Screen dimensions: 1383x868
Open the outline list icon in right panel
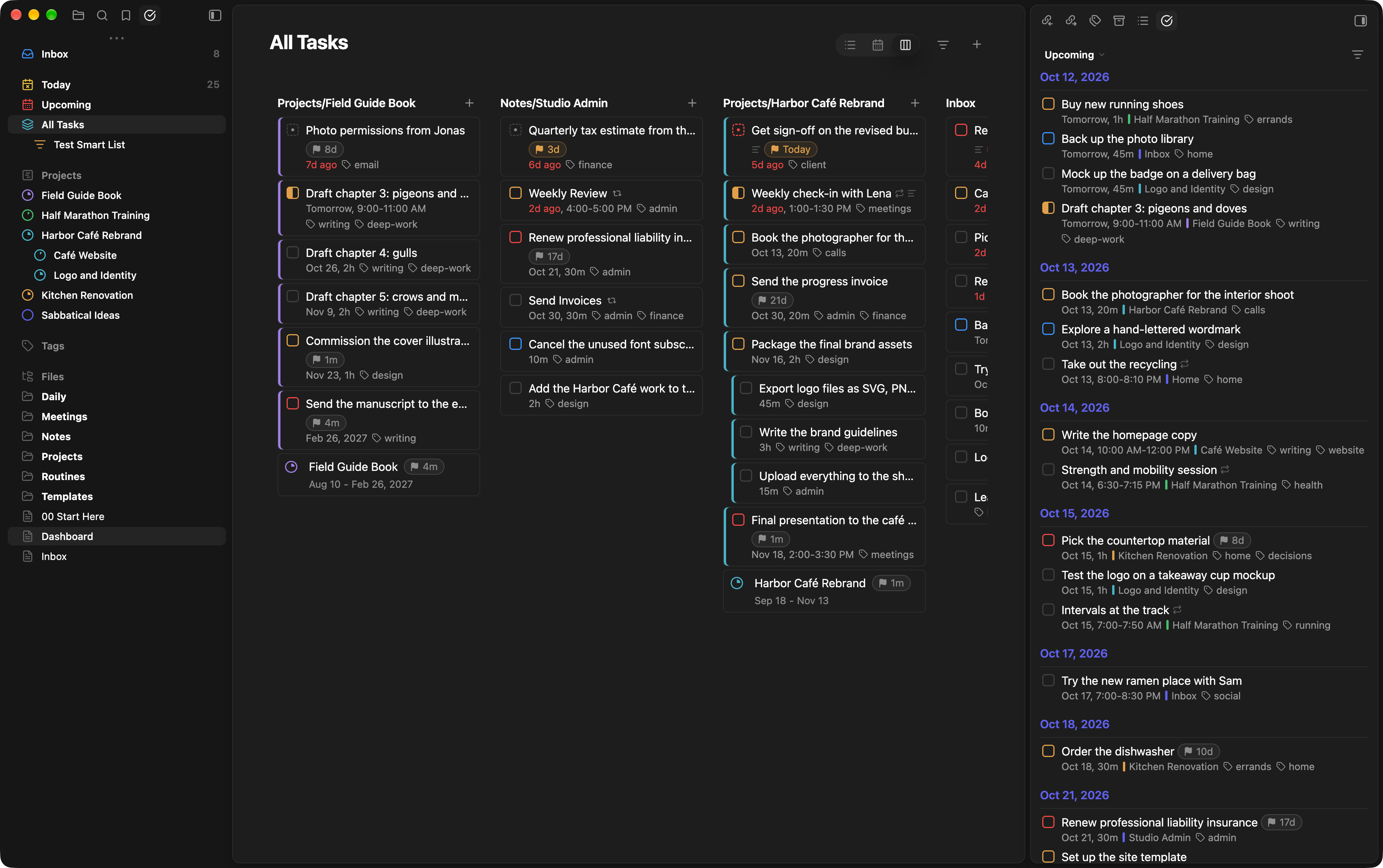pyautogui.click(x=1143, y=21)
